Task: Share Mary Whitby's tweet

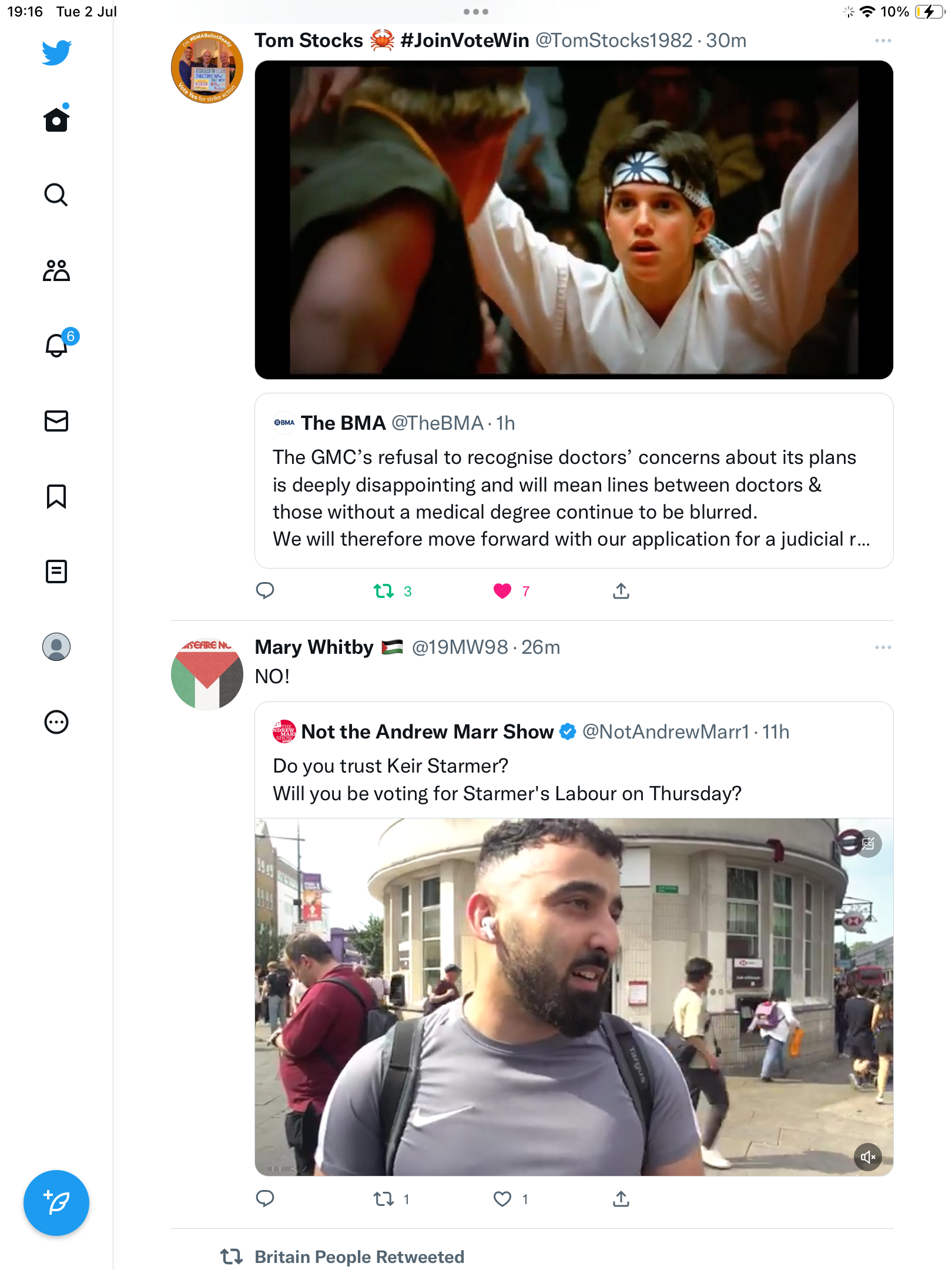Action: [621, 1199]
